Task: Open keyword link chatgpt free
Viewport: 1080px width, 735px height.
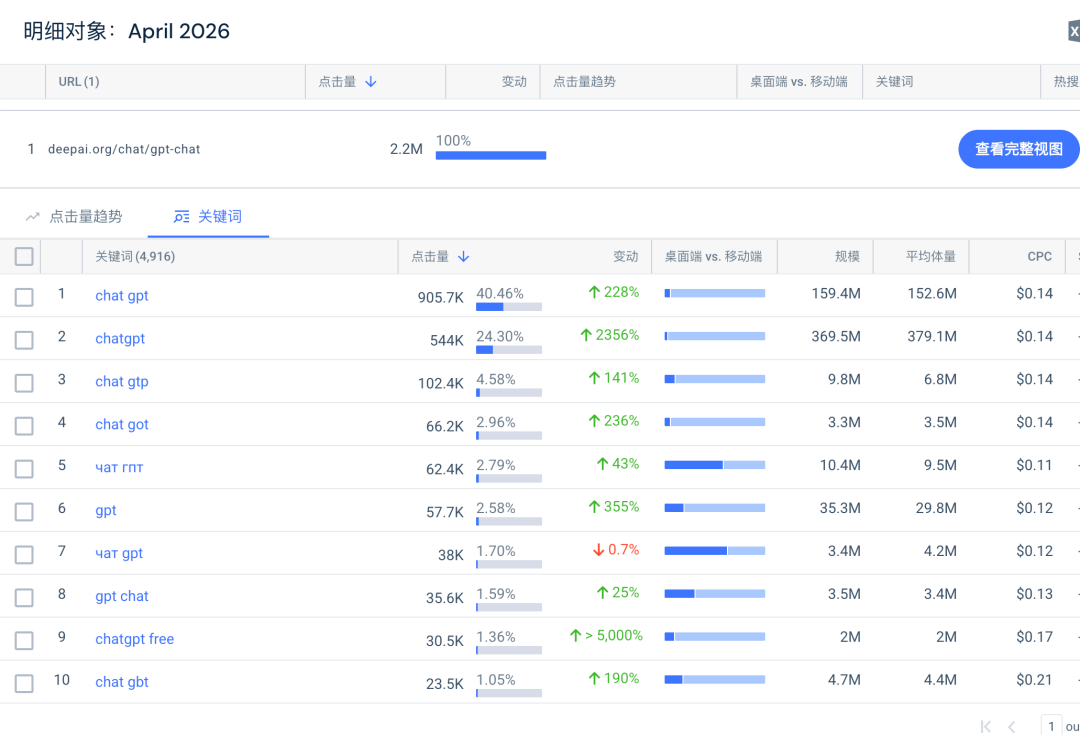Action: (x=134, y=639)
